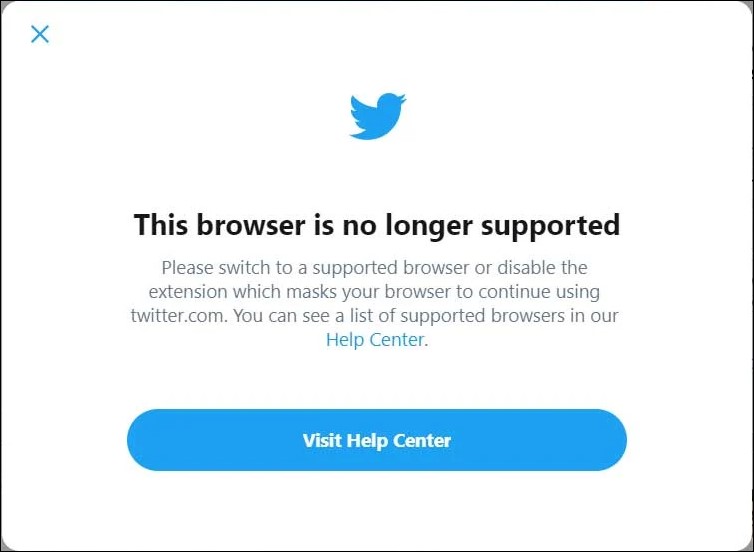Select the 'This browser is no longer supported' heading

377,225
